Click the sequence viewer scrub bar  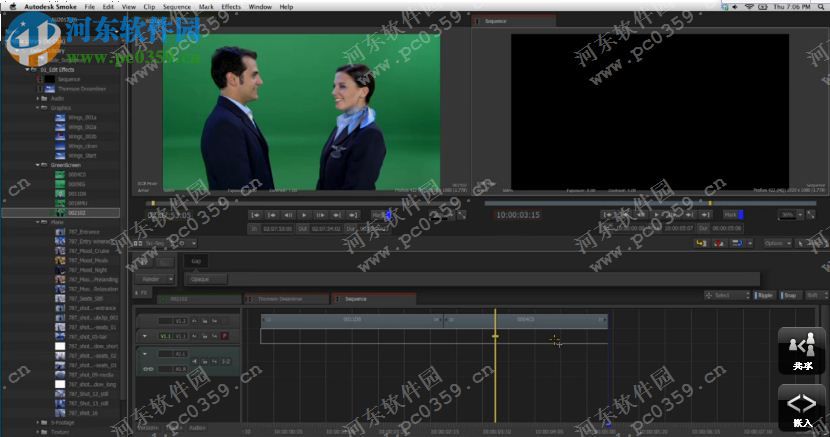click(650, 203)
